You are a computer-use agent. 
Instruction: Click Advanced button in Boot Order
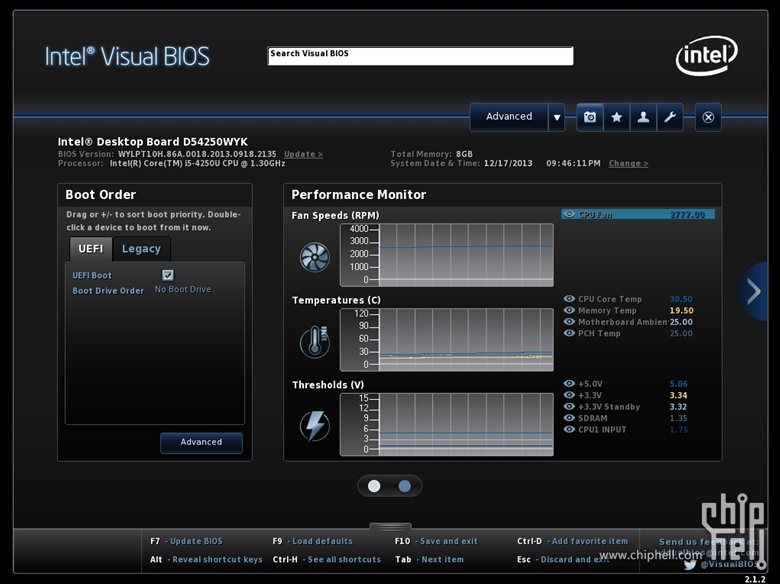point(201,442)
